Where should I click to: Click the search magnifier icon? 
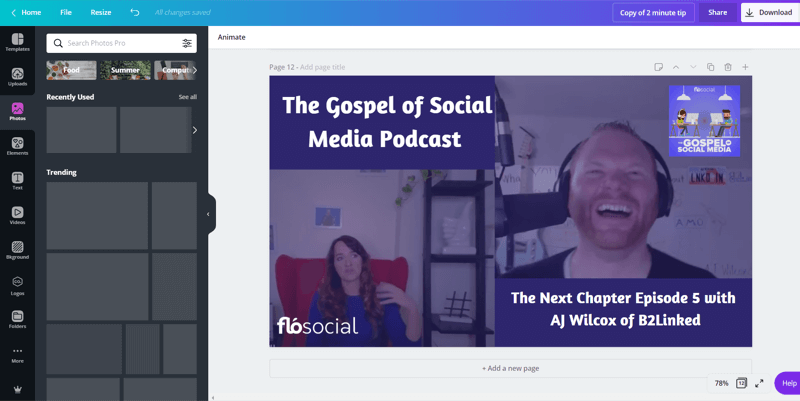[58, 43]
